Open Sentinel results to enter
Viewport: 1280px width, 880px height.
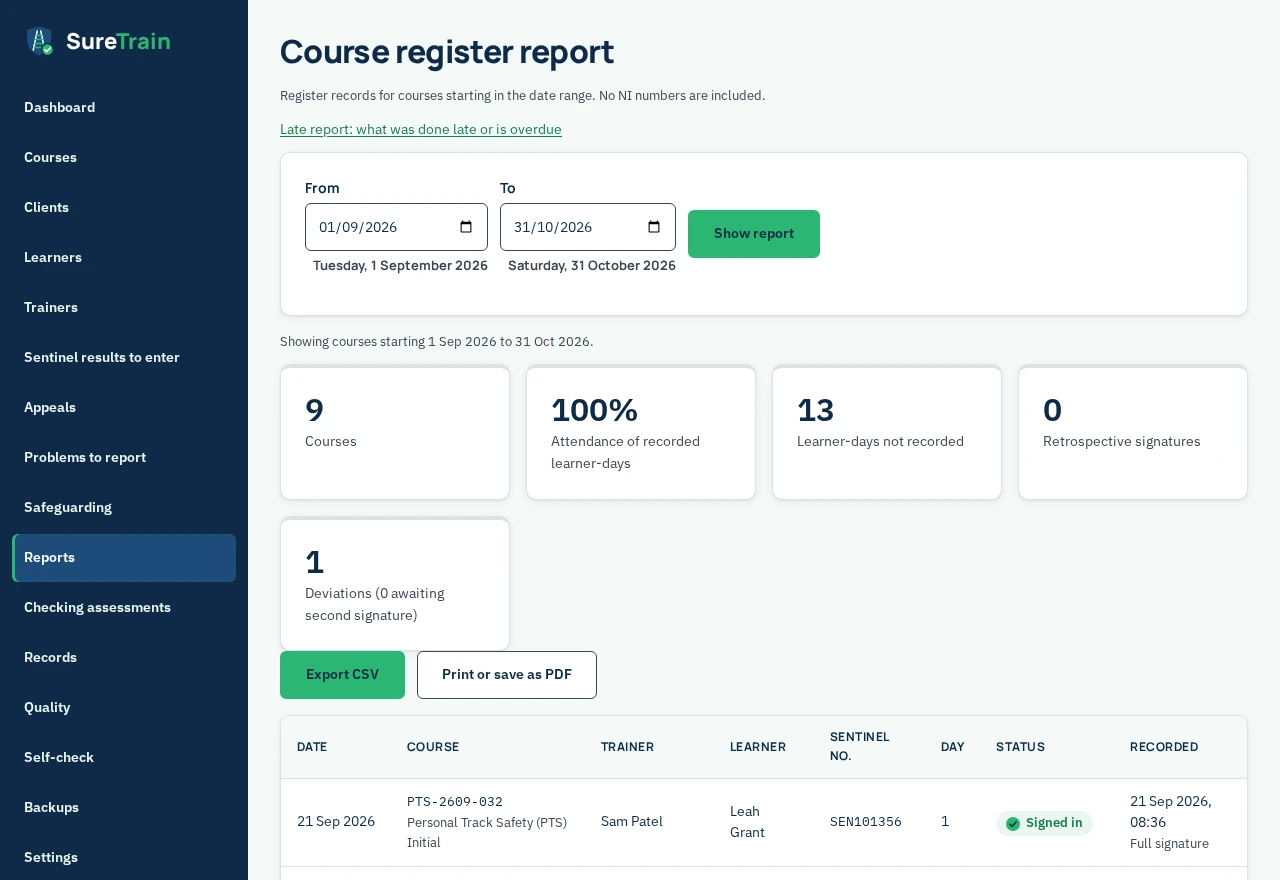(124, 358)
